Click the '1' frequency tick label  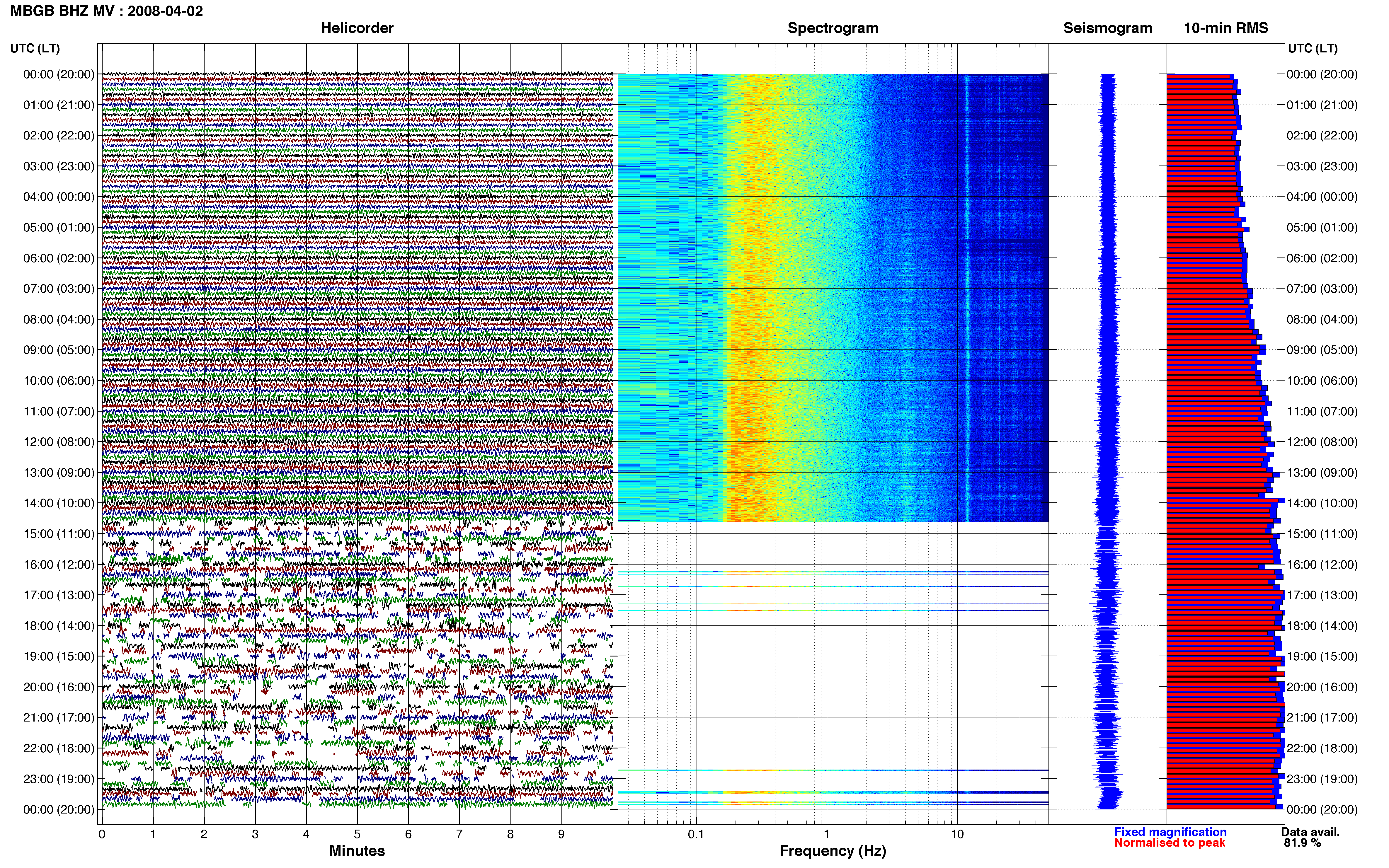pos(826,835)
